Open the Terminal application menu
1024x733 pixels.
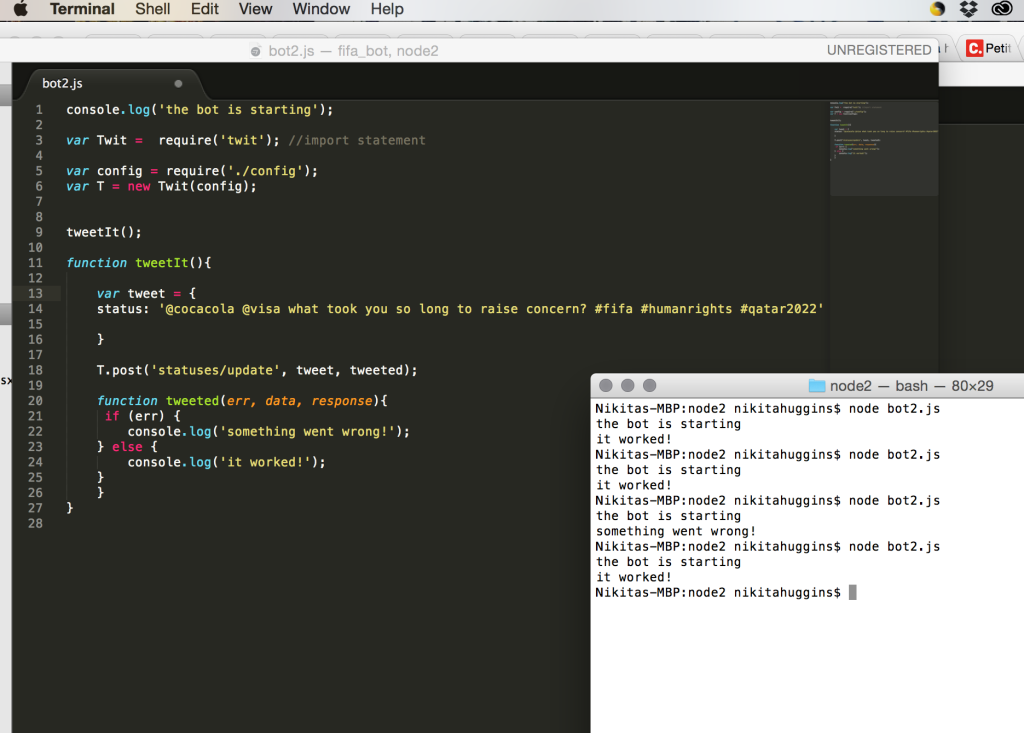pos(82,9)
